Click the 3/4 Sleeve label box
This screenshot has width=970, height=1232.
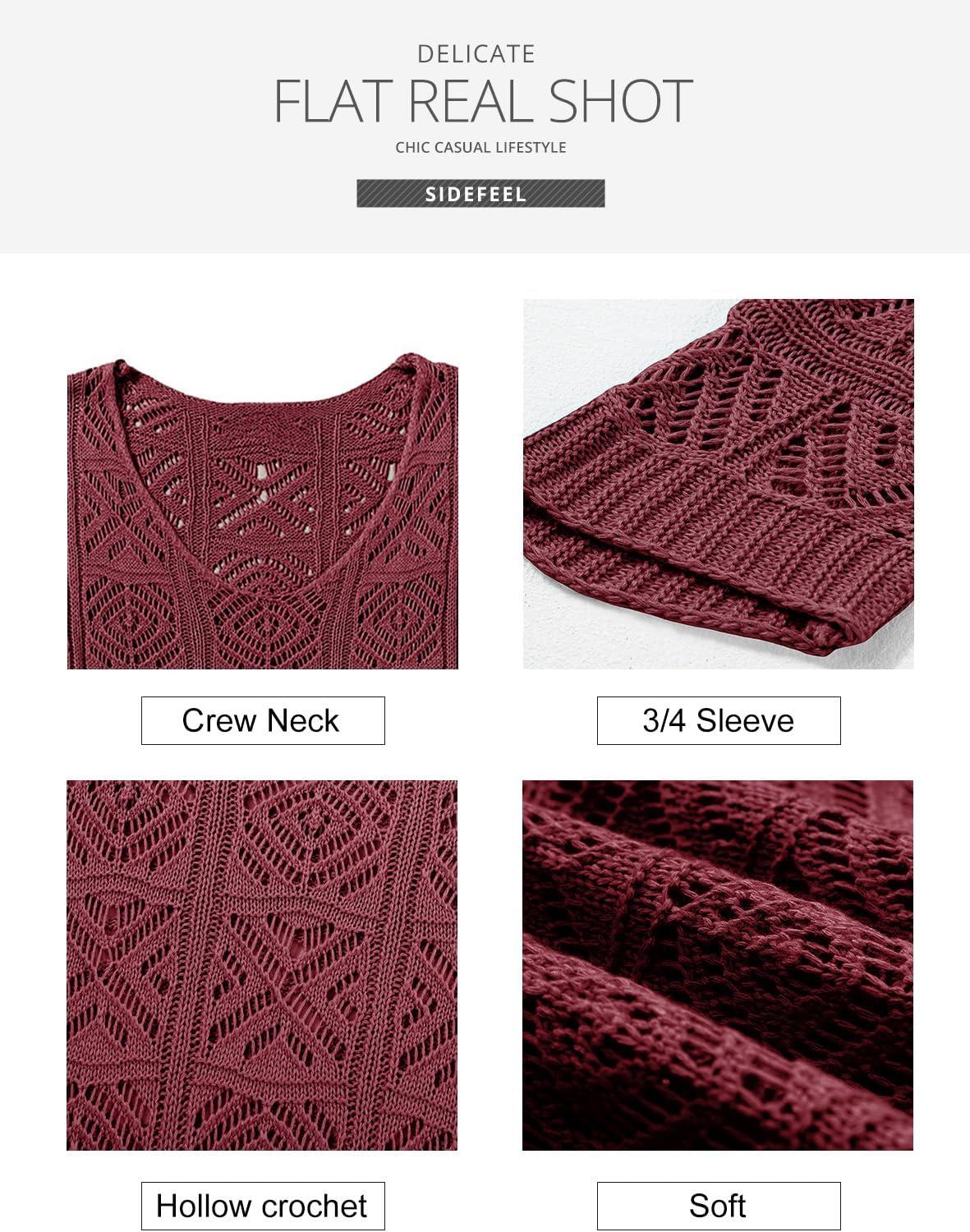(x=719, y=721)
